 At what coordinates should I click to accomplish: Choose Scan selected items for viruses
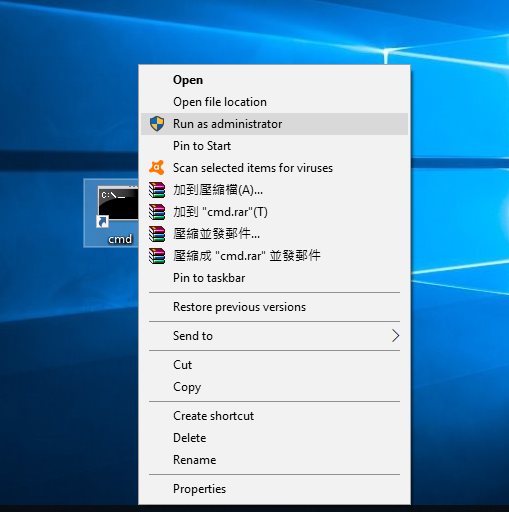click(274, 168)
